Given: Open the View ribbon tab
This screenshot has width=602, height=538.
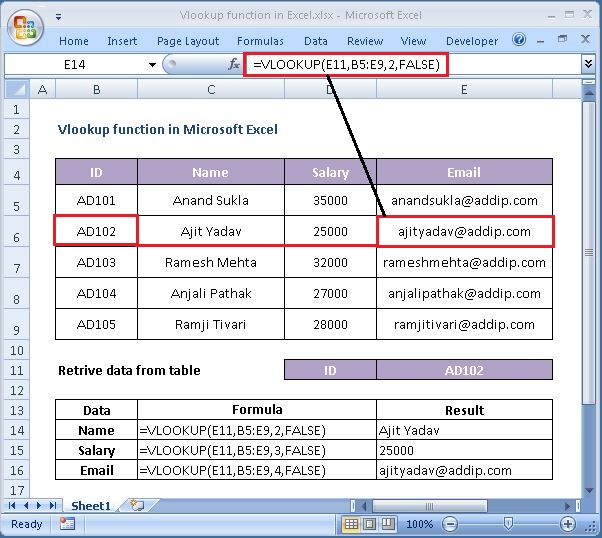Looking at the screenshot, I should click(413, 41).
